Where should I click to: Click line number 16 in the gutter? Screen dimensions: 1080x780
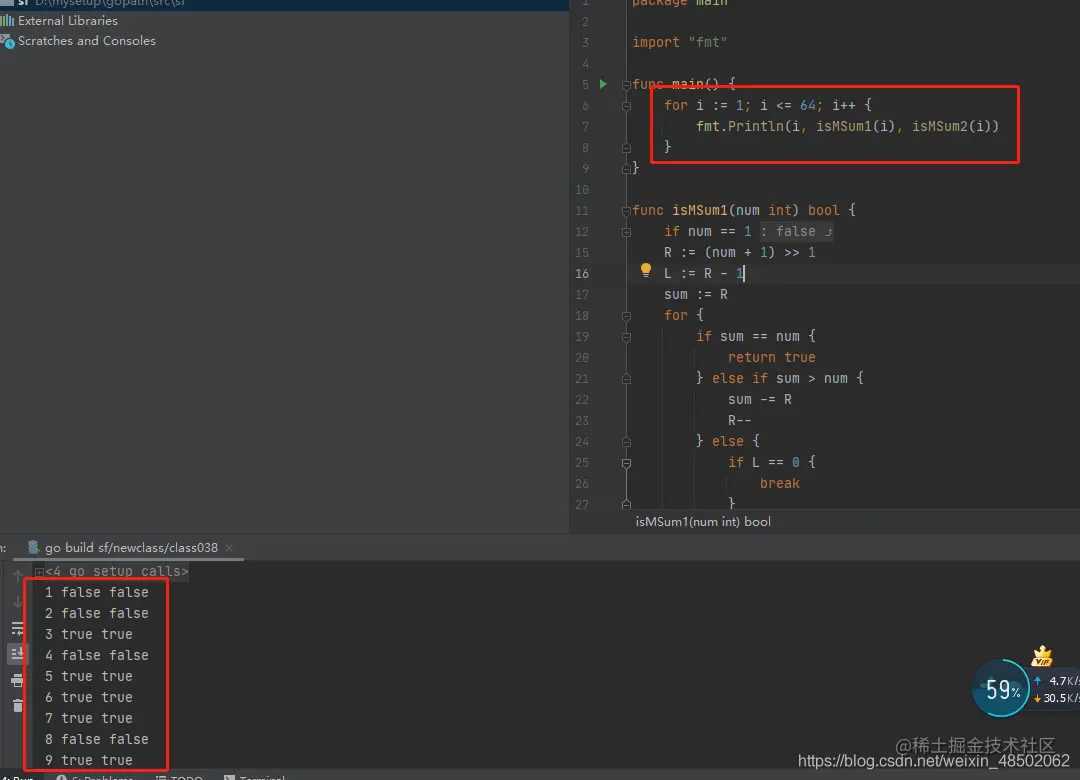(582, 274)
